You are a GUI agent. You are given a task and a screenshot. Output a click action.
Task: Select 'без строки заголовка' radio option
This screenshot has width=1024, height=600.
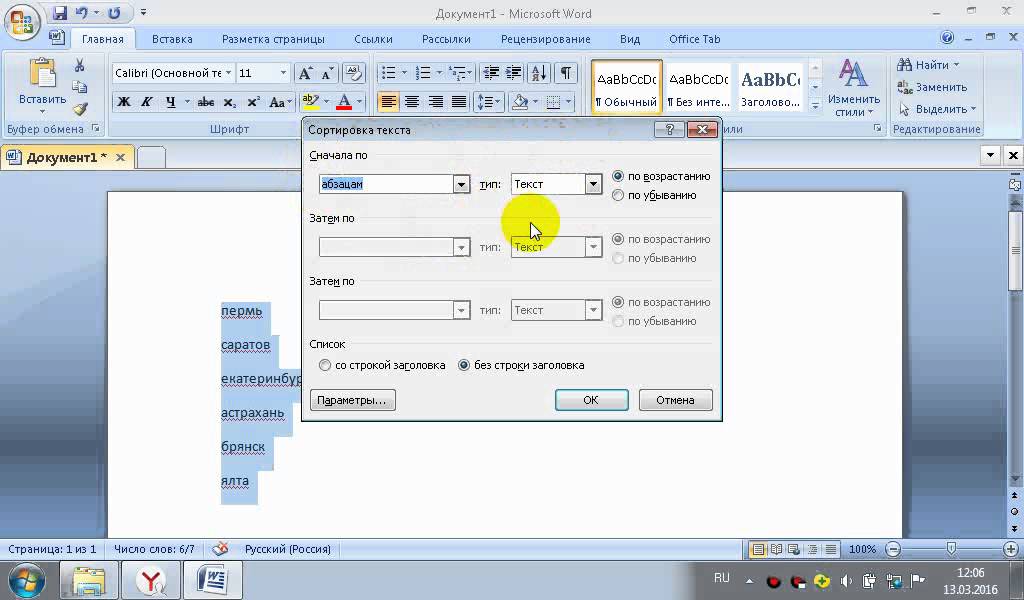[464, 365]
